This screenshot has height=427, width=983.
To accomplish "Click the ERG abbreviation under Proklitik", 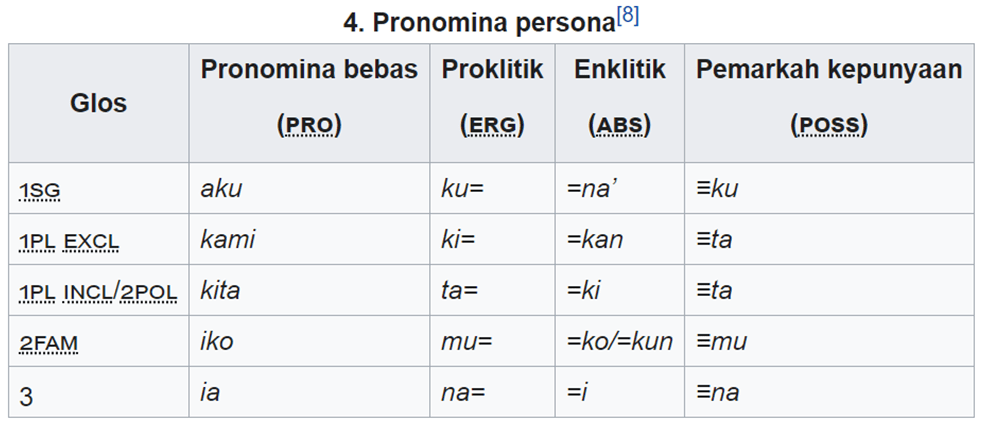I will [492, 126].
